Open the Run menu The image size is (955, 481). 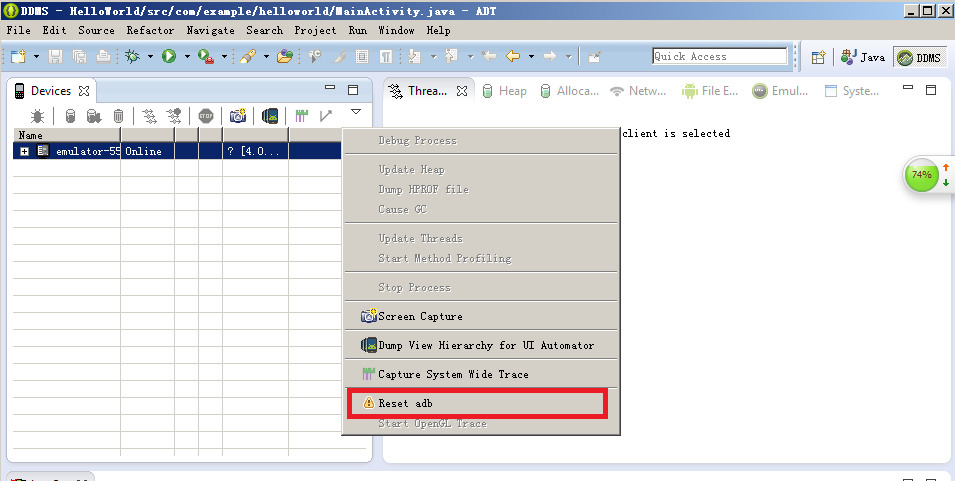pyautogui.click(x=358, y=30)
